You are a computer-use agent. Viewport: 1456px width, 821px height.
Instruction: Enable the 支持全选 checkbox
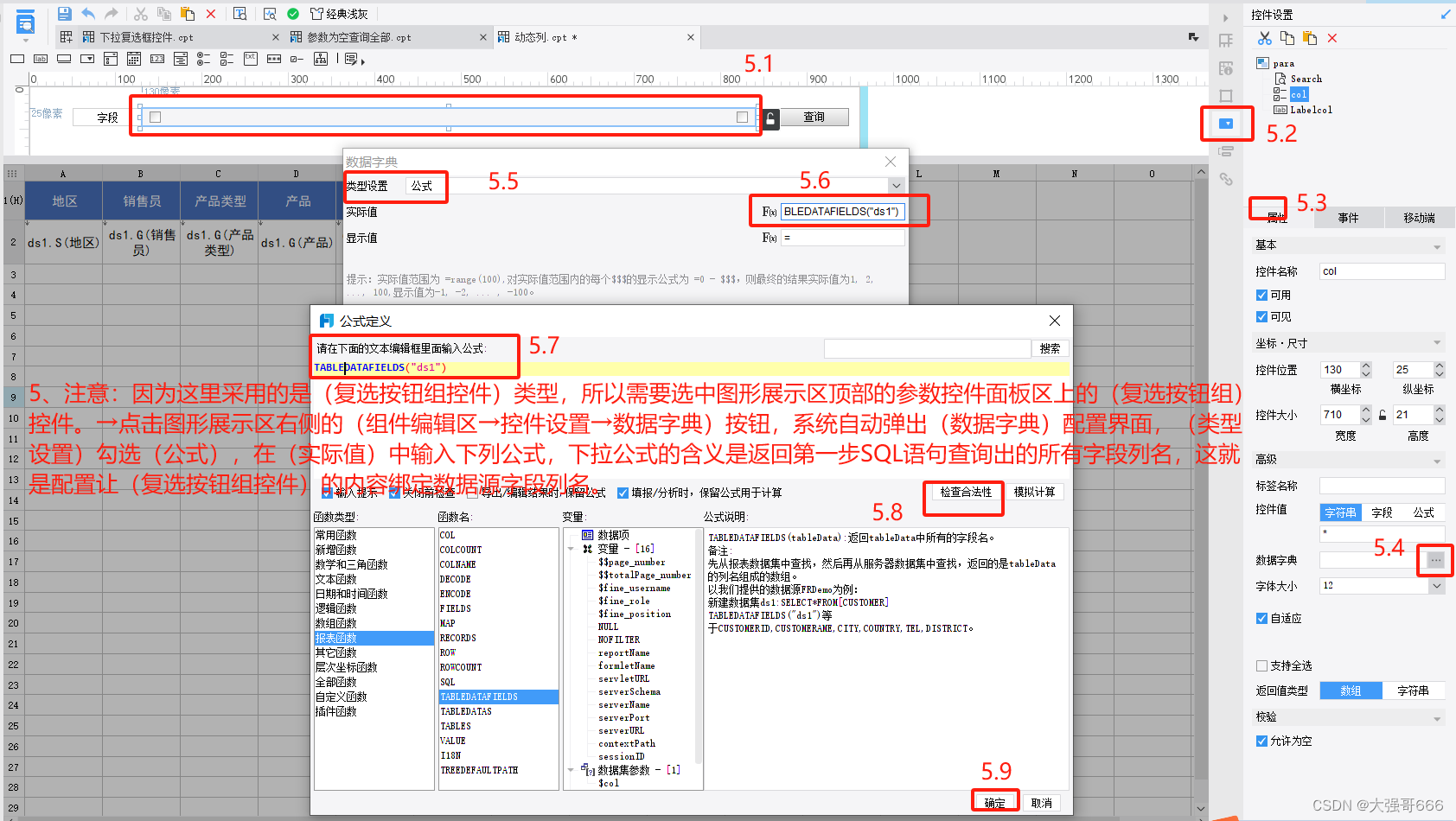pos(1261,665)
